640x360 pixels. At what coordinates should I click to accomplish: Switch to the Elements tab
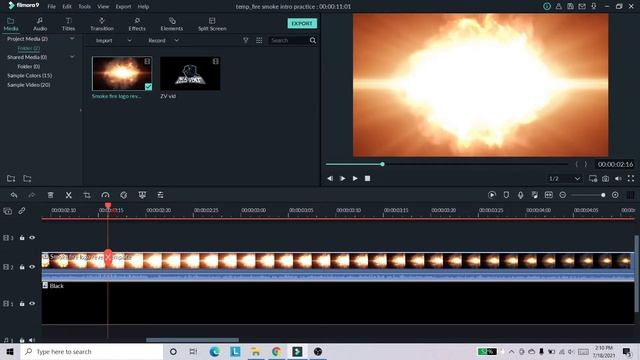point(172,24)
